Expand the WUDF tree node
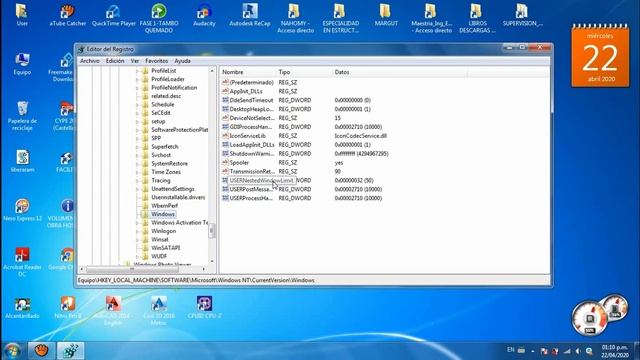 (137, 257)
